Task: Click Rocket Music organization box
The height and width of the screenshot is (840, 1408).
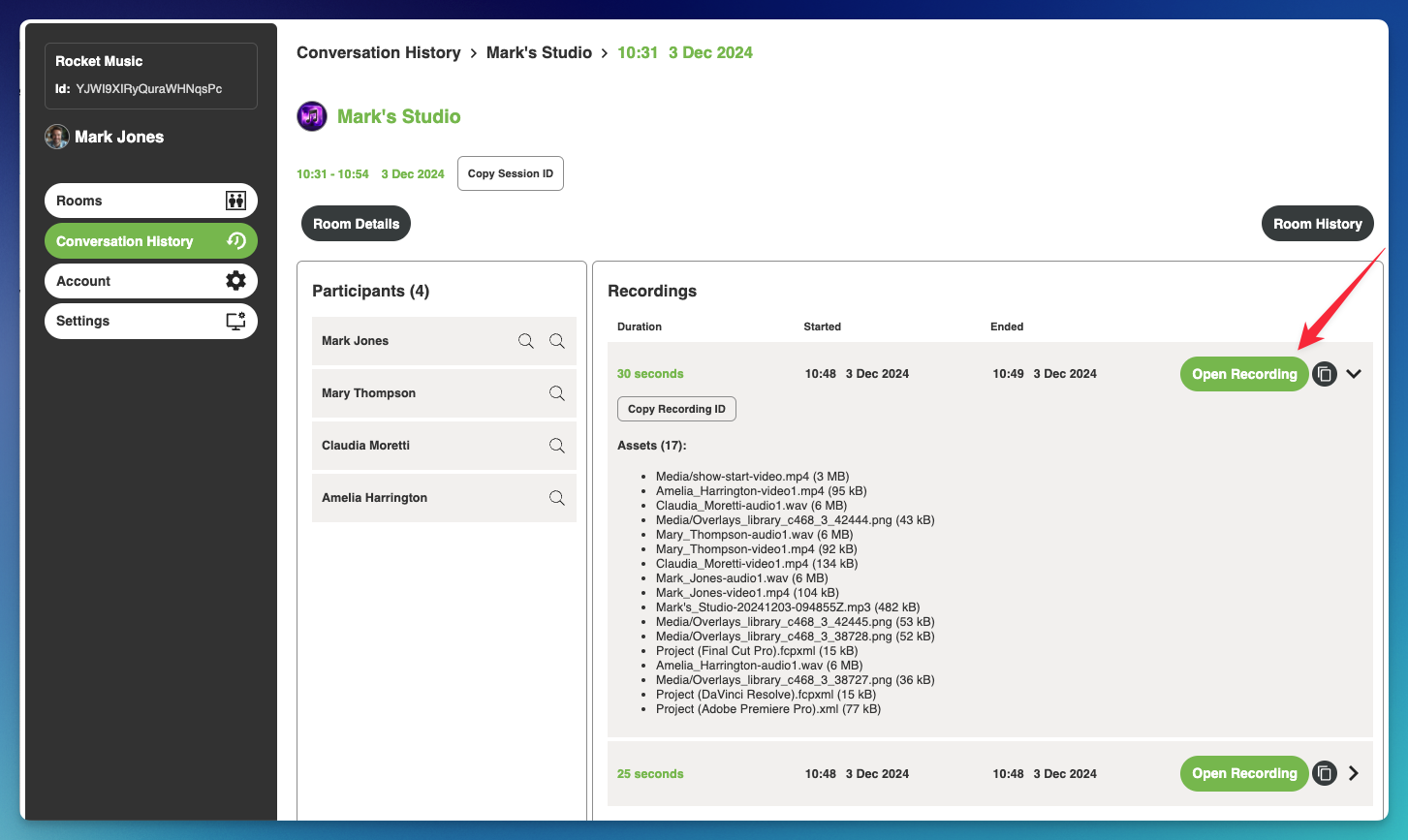Action: click(x=151, y=76)
